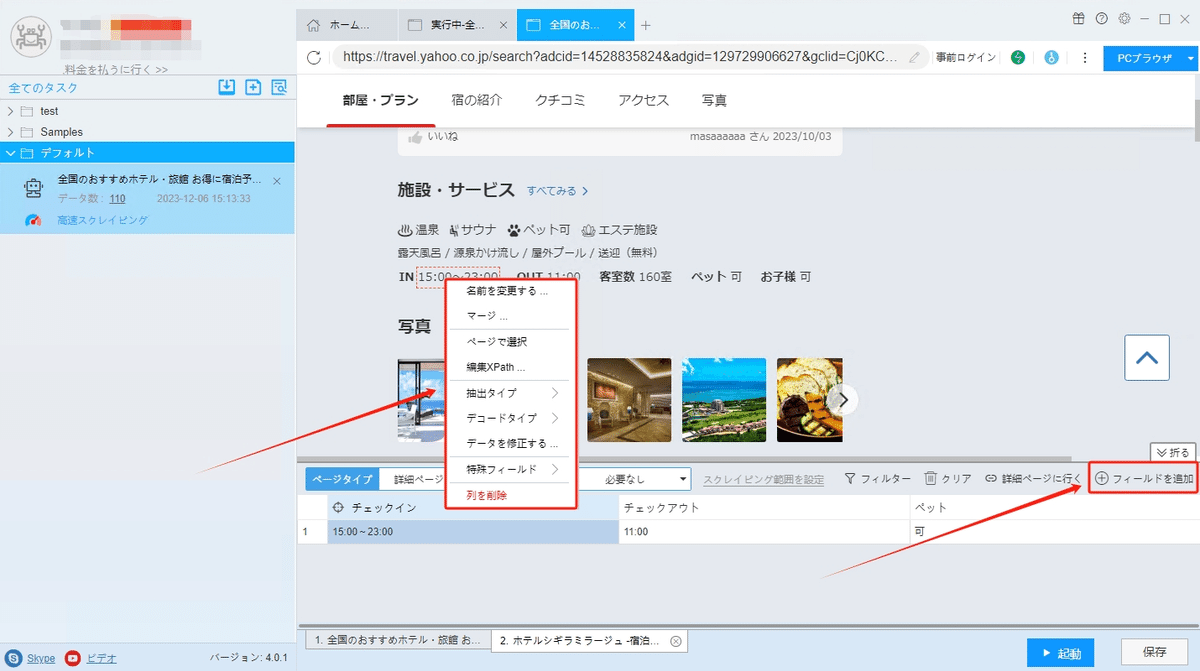
Task: Close the ホテルシギラミラージュ bottom tab
Action: tap(675, 641)
